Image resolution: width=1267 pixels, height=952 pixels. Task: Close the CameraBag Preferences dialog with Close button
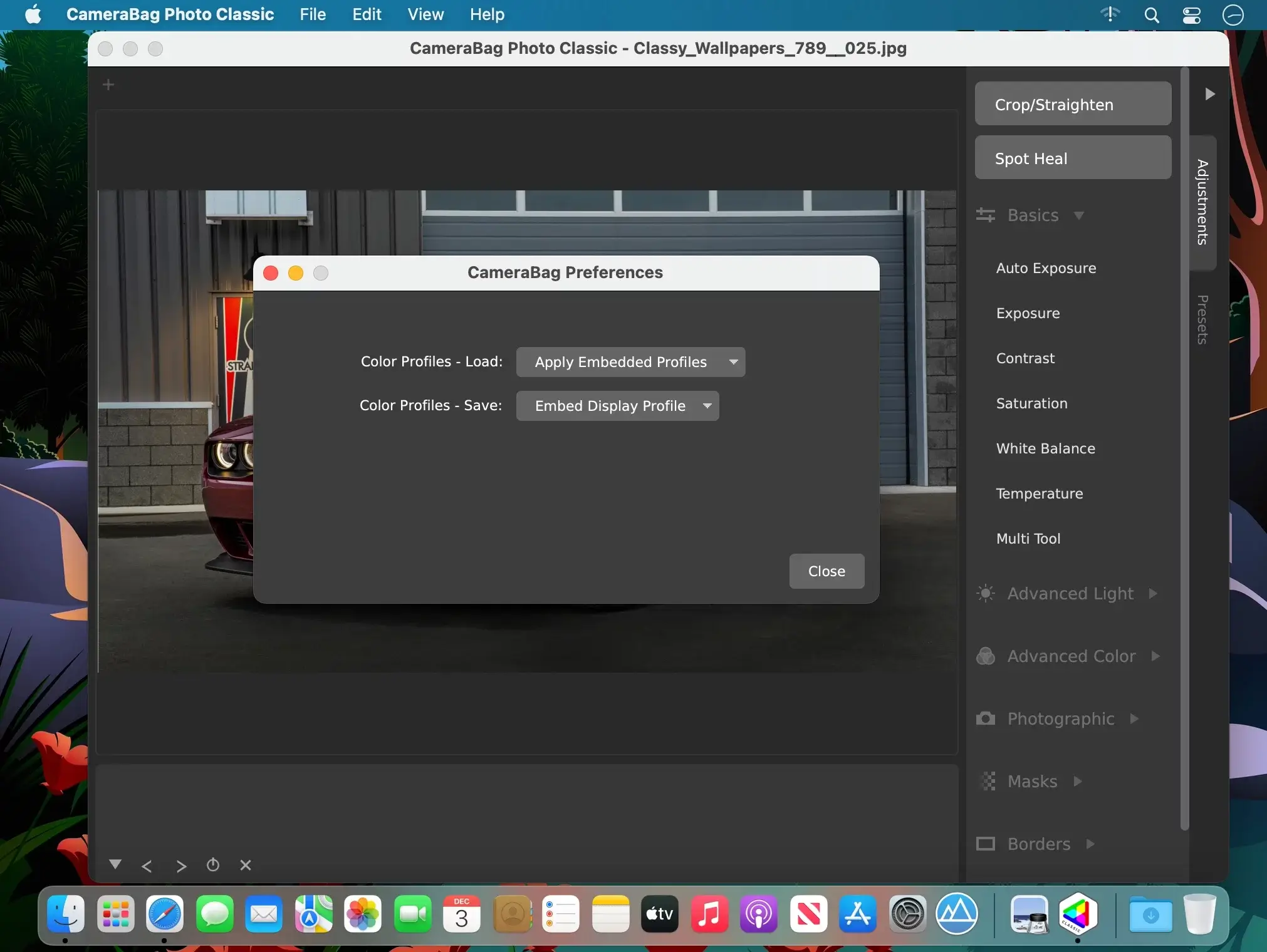coord(826,571)
